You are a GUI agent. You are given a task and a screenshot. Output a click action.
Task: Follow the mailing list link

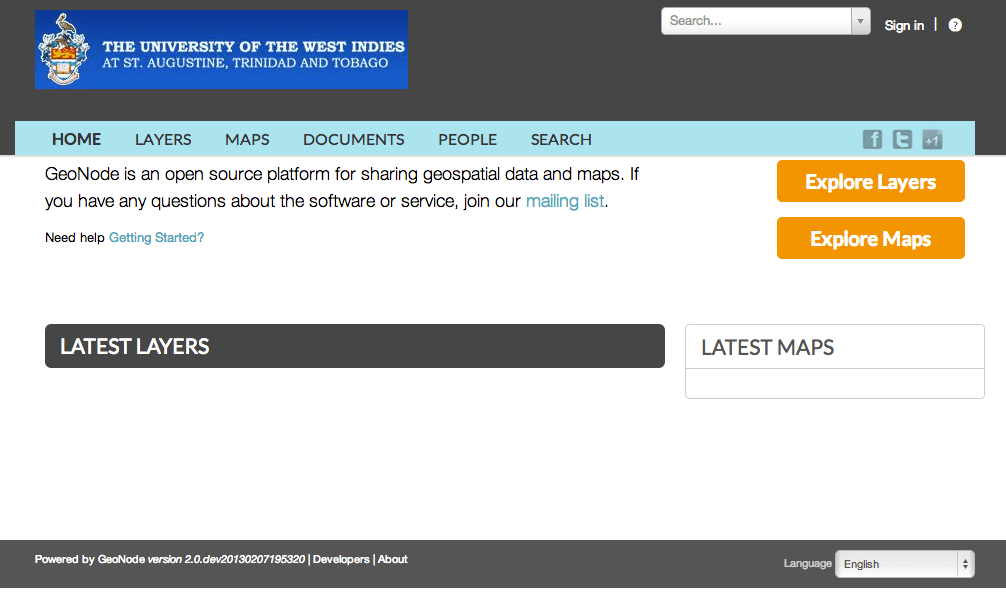[x=565, y=201]
